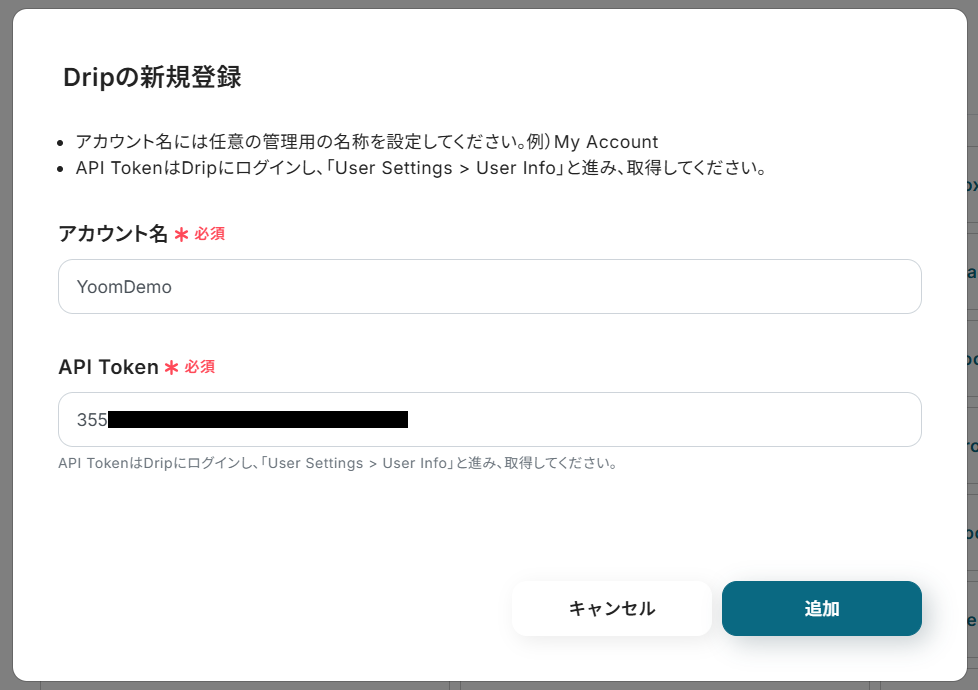Click the API Token field label
Image resolution: width=978 pixels, height=690 pixels.
coord(109,367)
